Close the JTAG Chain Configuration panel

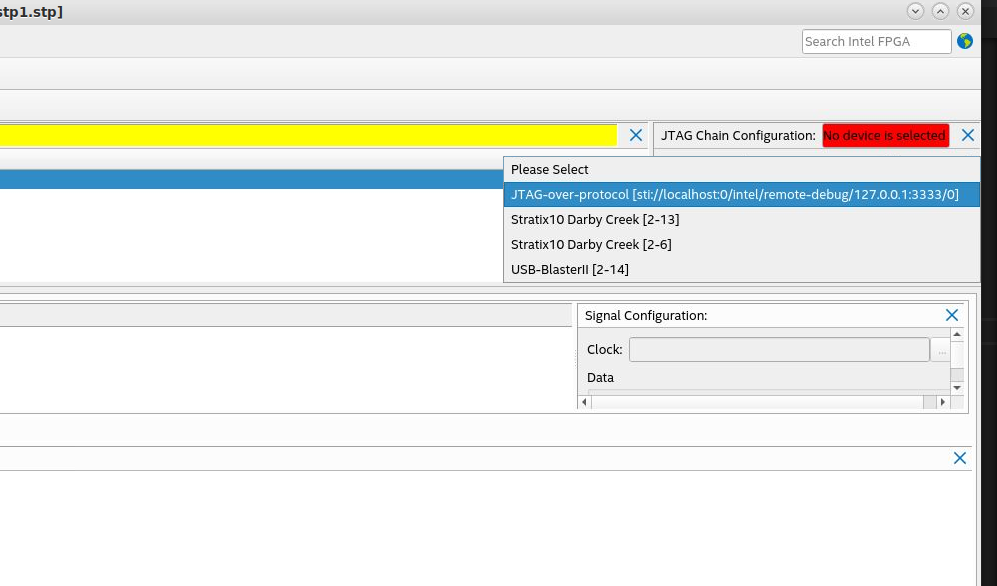(x=968, y=135)
